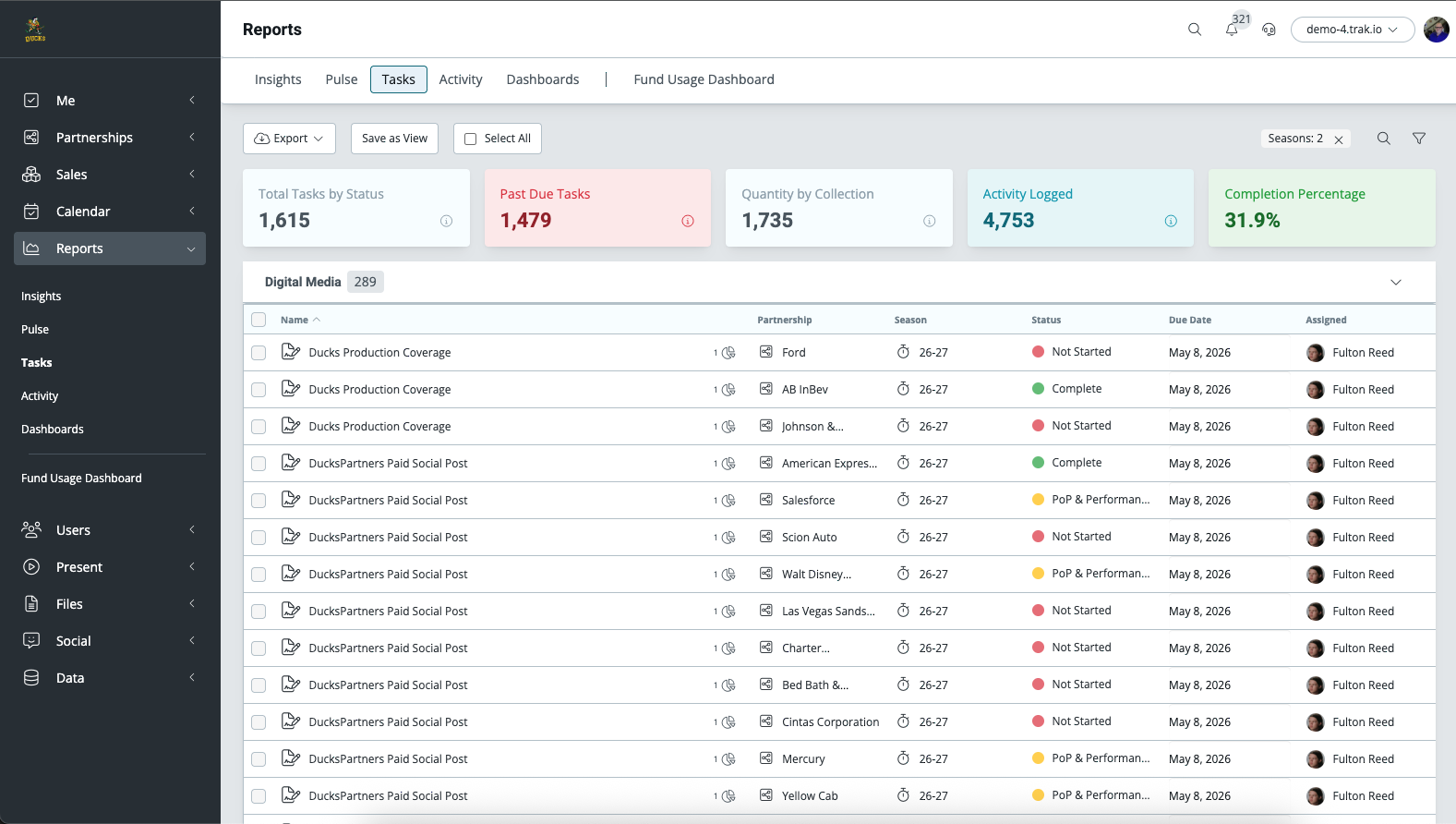
Task: Check the Scion Auto row checkbox
Action: pyautogui.click(x=259, y=538)
